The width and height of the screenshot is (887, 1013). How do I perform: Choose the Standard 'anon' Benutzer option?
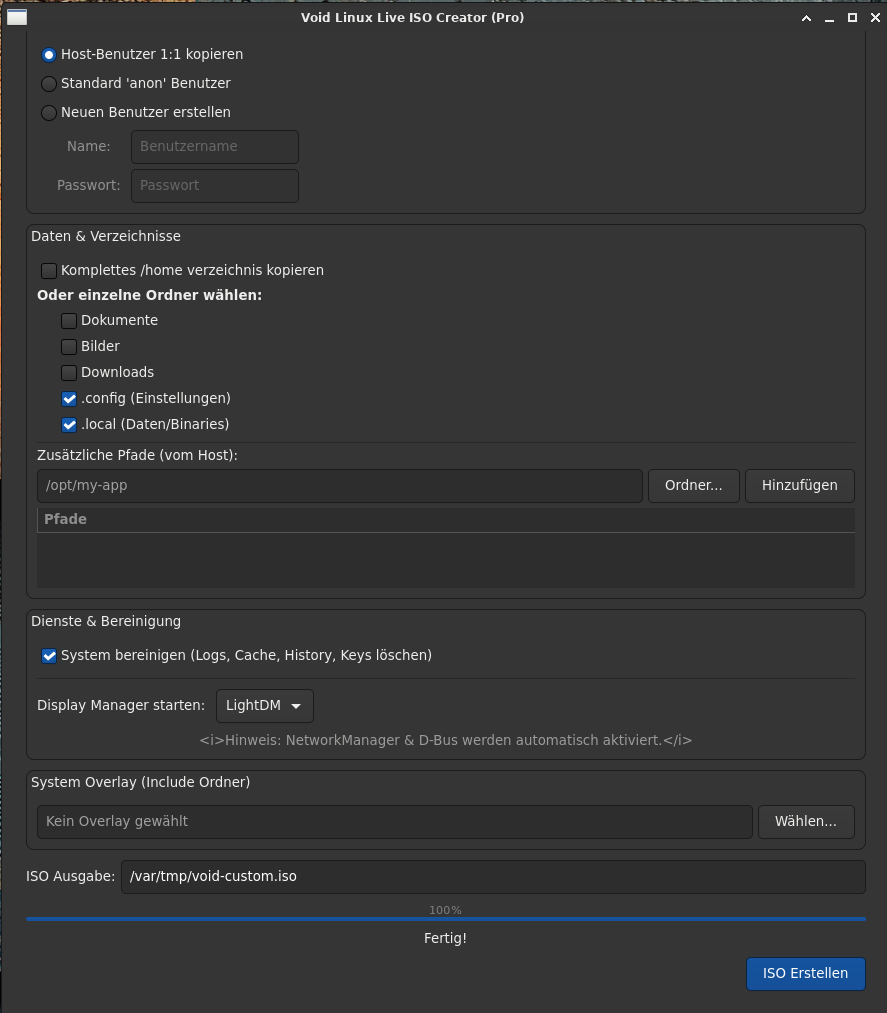(49, 84)
